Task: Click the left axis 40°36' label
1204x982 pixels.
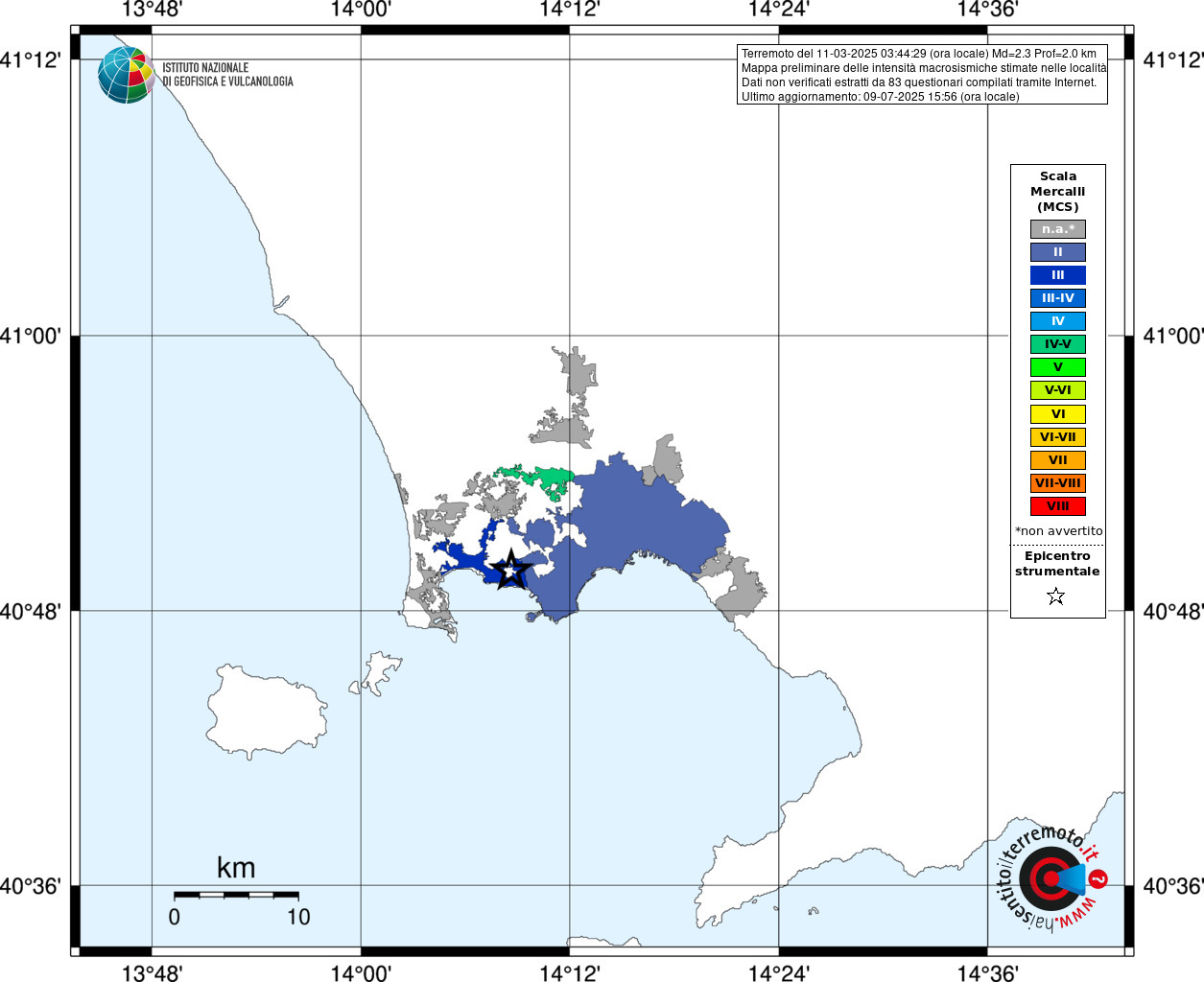Action: point(31,886)
